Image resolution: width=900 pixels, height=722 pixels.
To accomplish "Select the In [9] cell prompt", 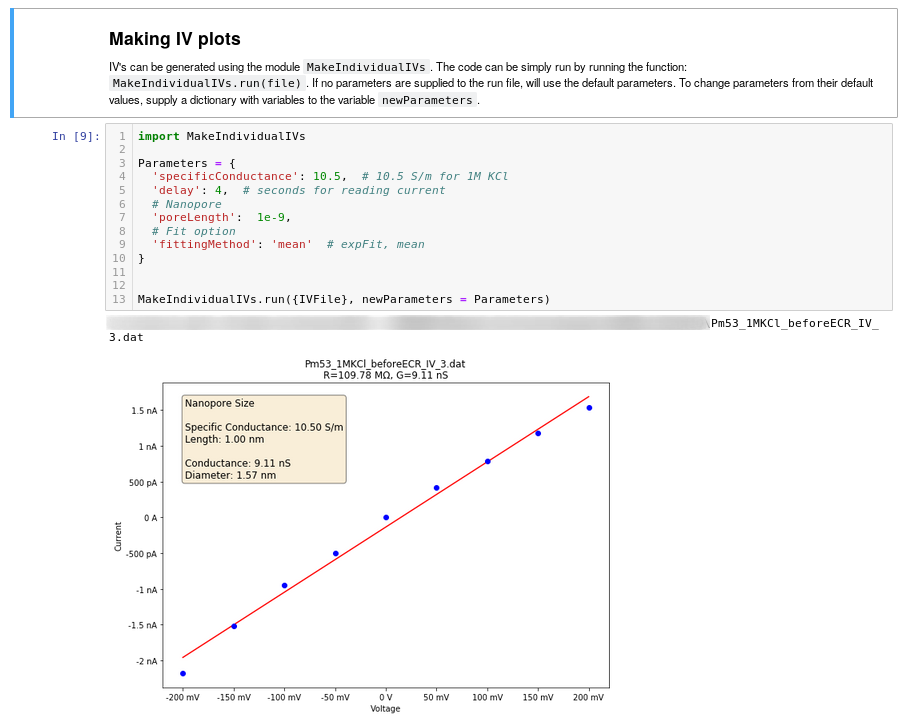I will (75, 136).
